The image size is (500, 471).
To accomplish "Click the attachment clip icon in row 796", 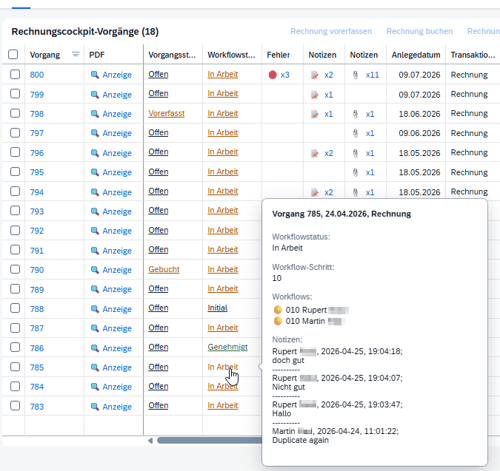I will (x=355, y=153).
